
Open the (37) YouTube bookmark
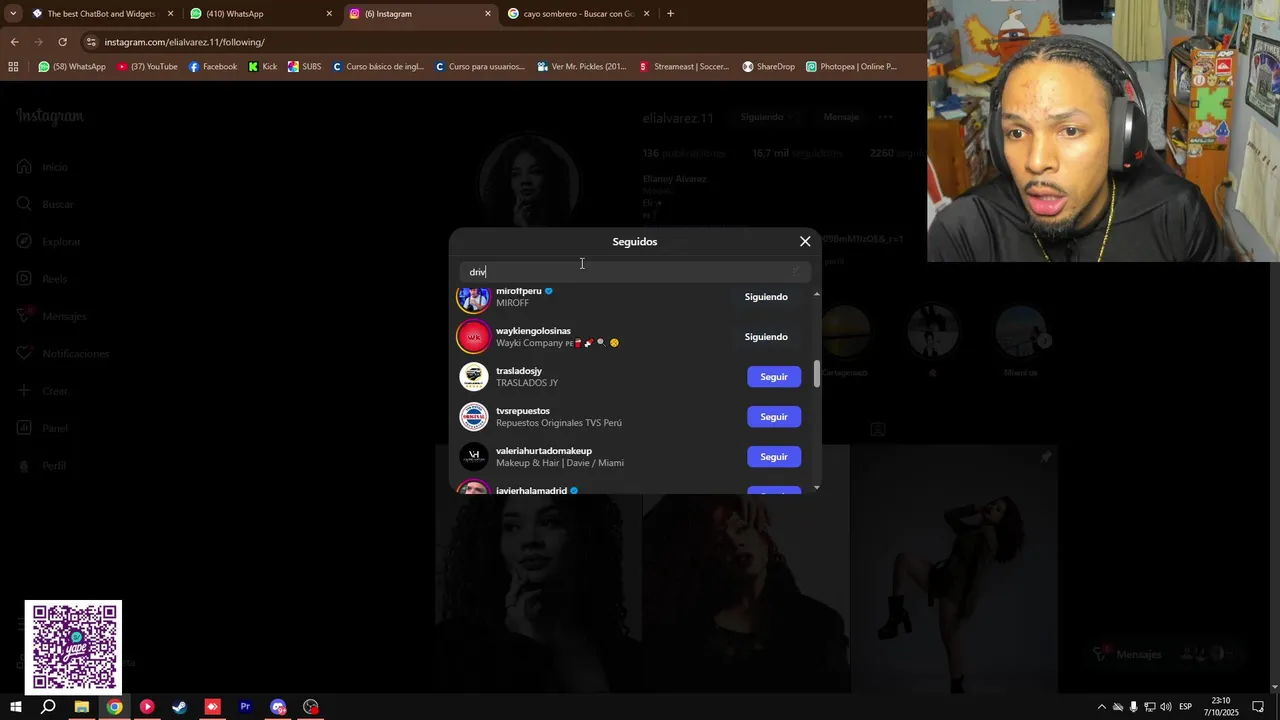coord(147,67)
